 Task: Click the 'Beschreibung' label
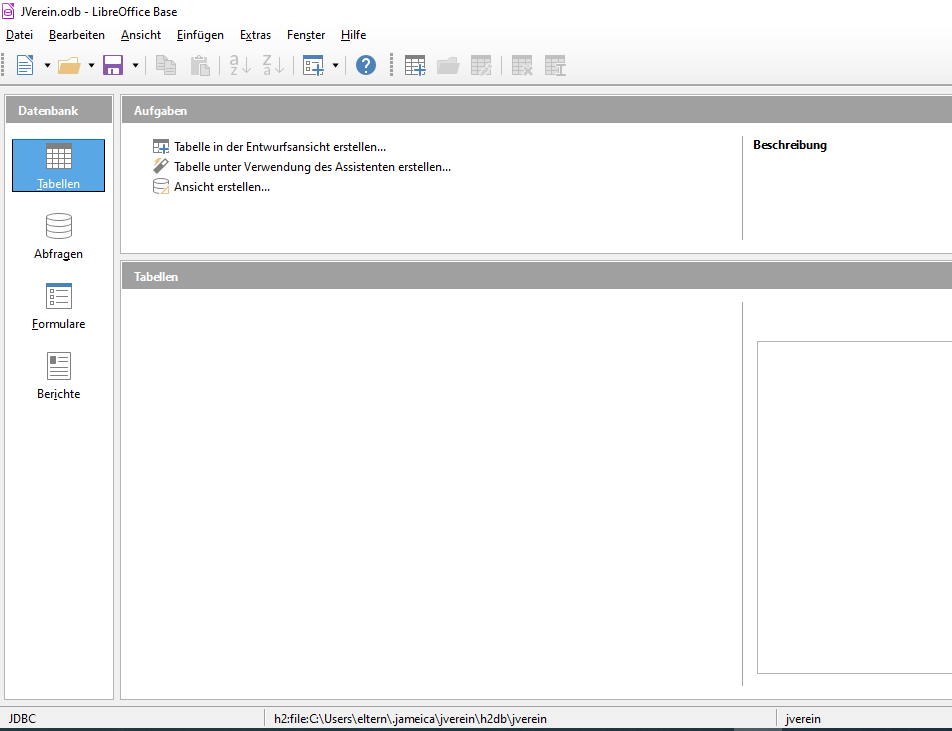point(790,145)
